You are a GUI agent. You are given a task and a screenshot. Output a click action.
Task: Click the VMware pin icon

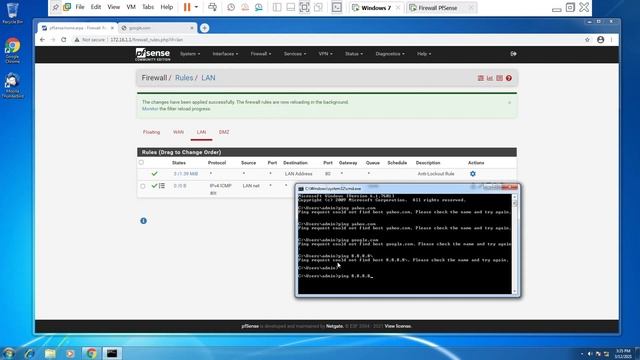click(x=56, y=7)
